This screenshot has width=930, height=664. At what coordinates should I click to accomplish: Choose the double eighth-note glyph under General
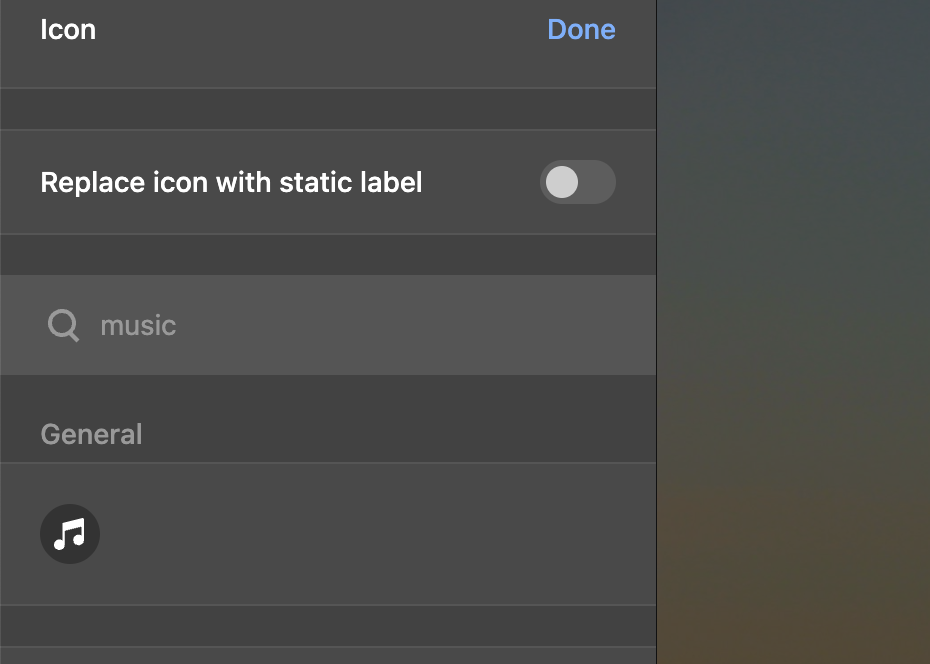click(x=70, y=534)
